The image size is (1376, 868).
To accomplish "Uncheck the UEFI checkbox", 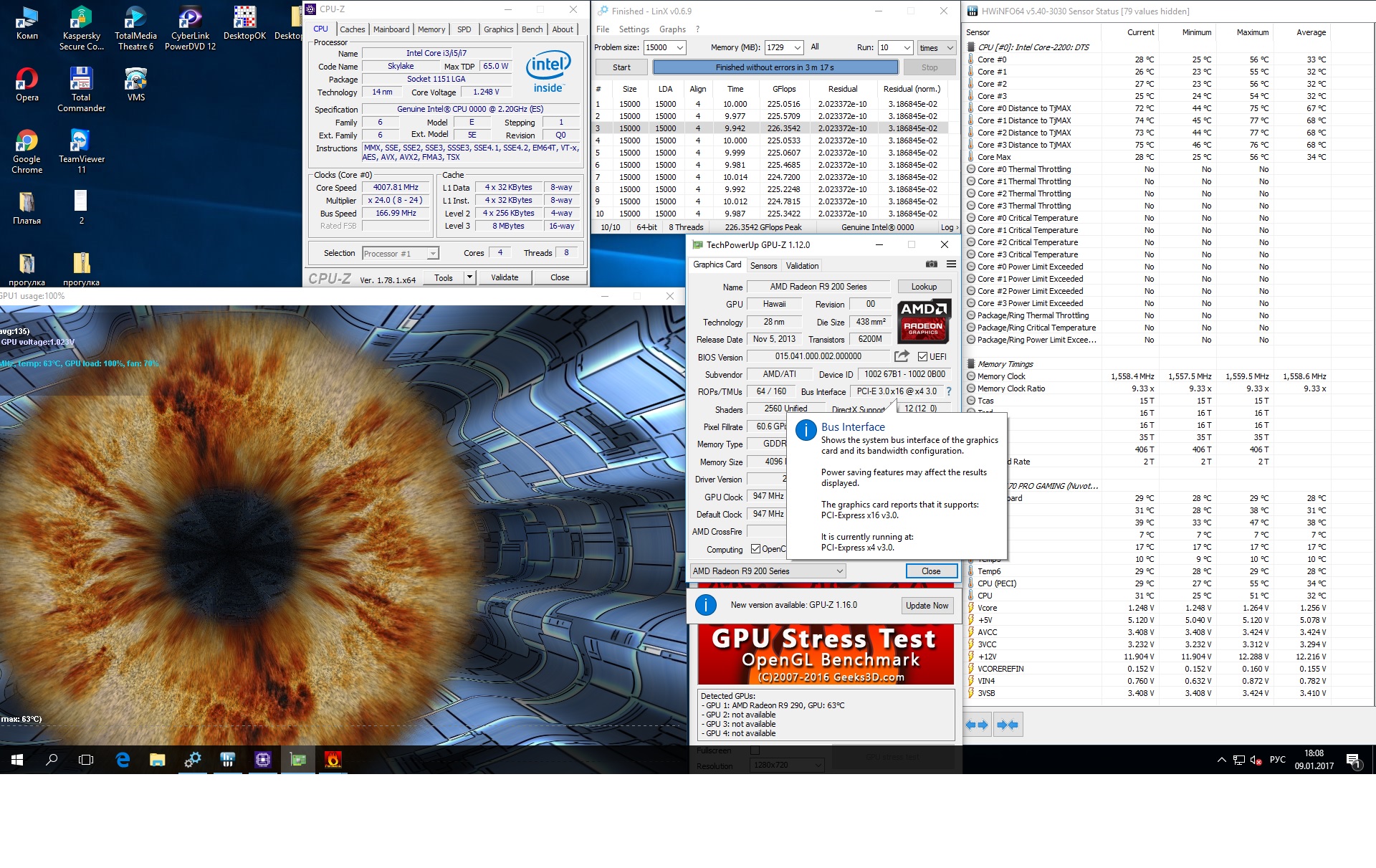I will tap(922, 357).
